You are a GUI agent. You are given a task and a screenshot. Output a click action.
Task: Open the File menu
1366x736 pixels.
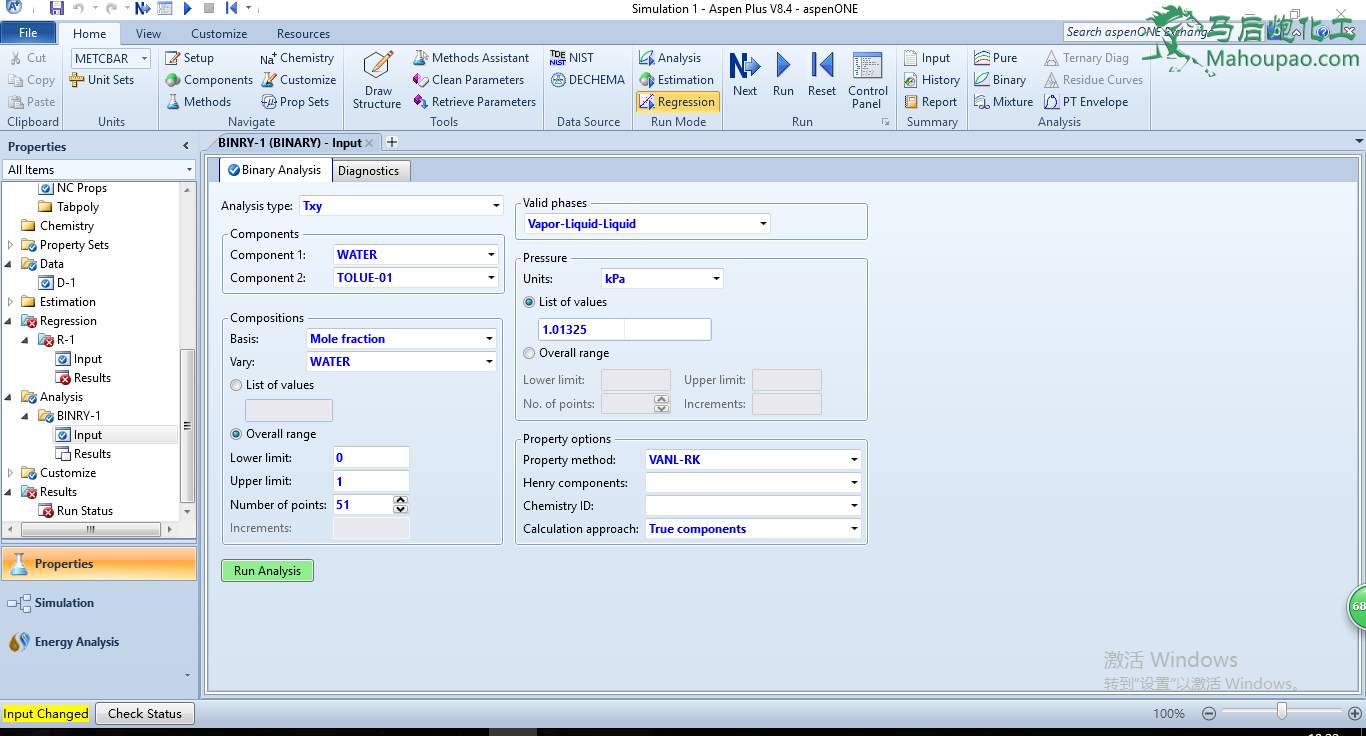(29, 33)
